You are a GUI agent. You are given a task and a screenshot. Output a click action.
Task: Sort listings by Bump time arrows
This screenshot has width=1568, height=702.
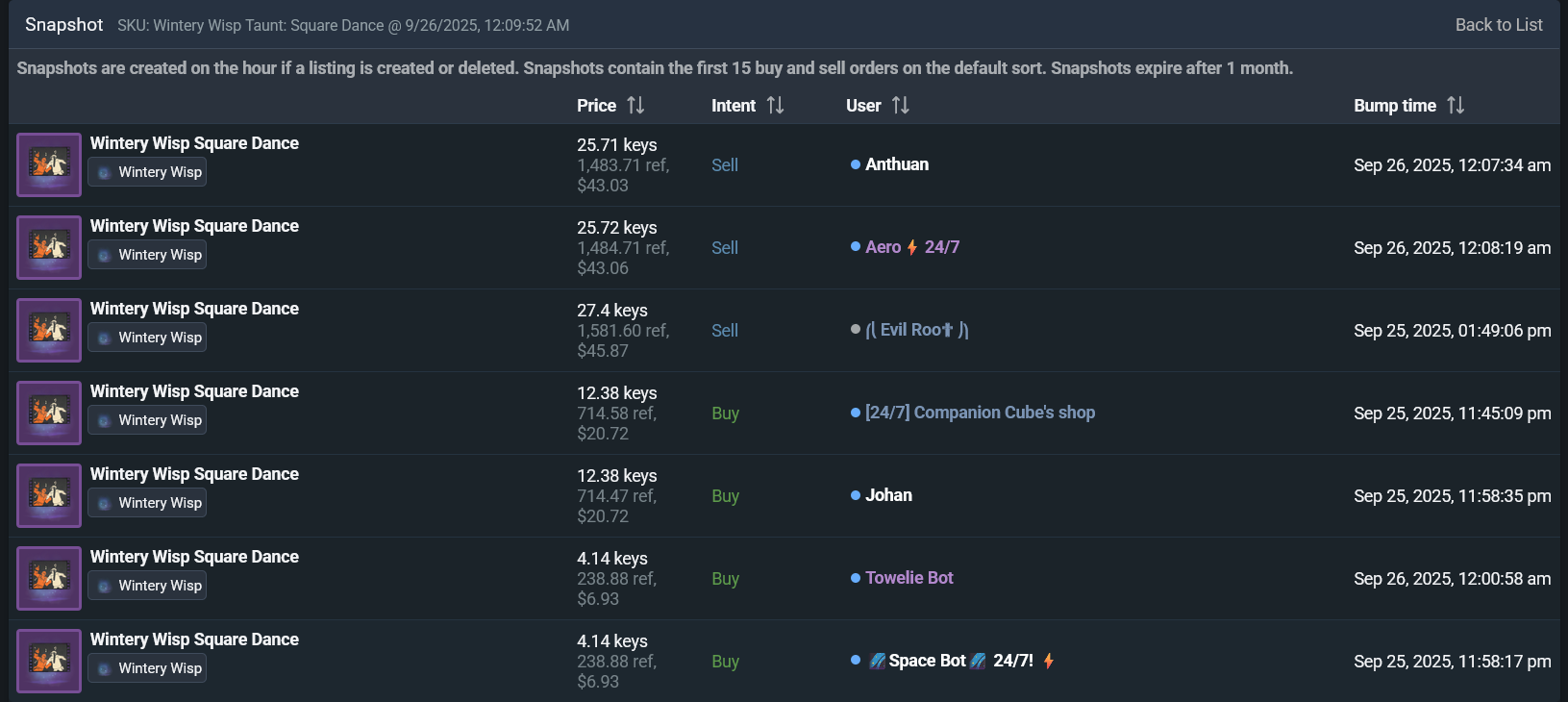1456,106
